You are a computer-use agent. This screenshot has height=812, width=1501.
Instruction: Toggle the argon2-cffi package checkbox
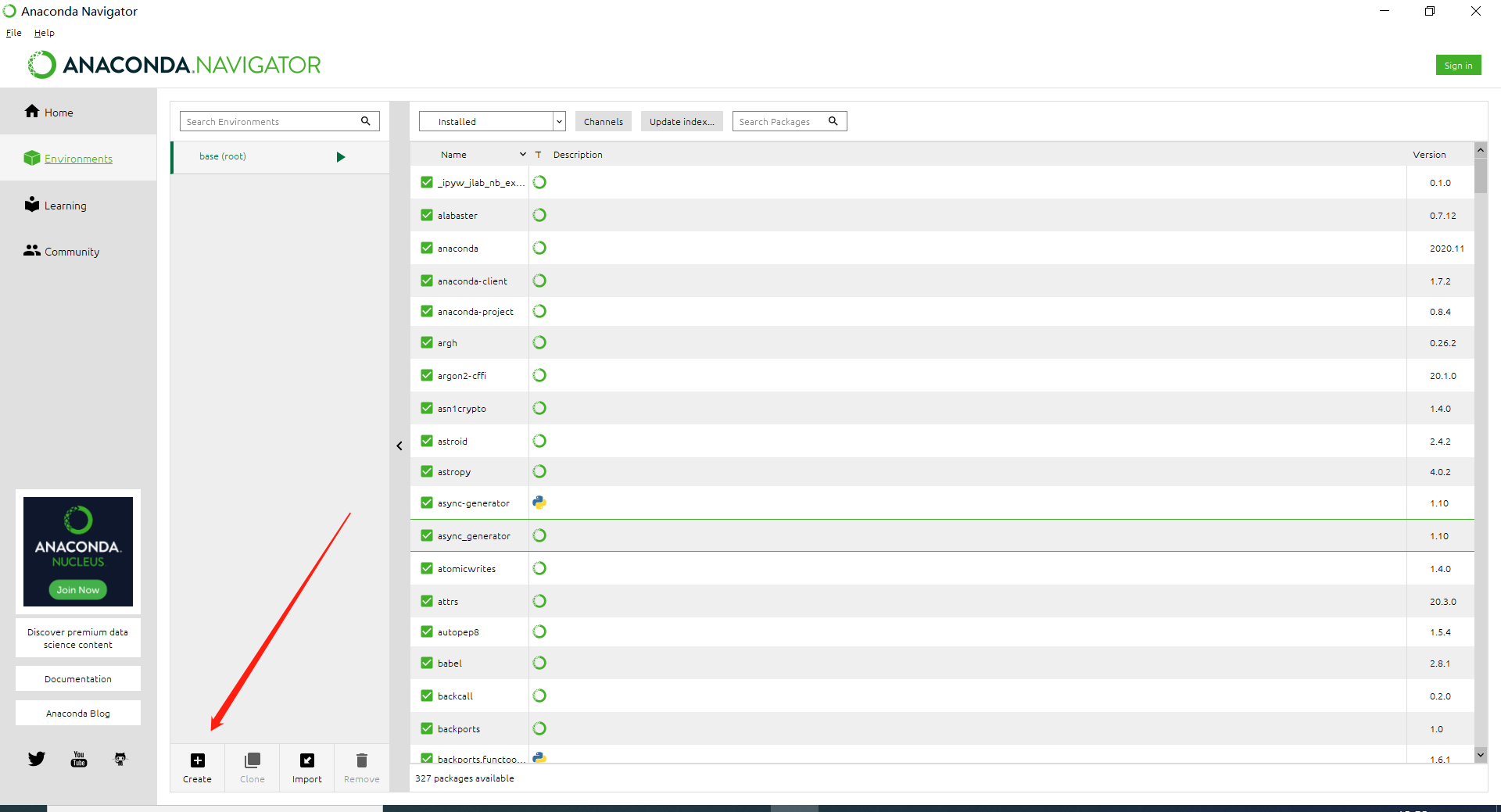pos(427,375)
